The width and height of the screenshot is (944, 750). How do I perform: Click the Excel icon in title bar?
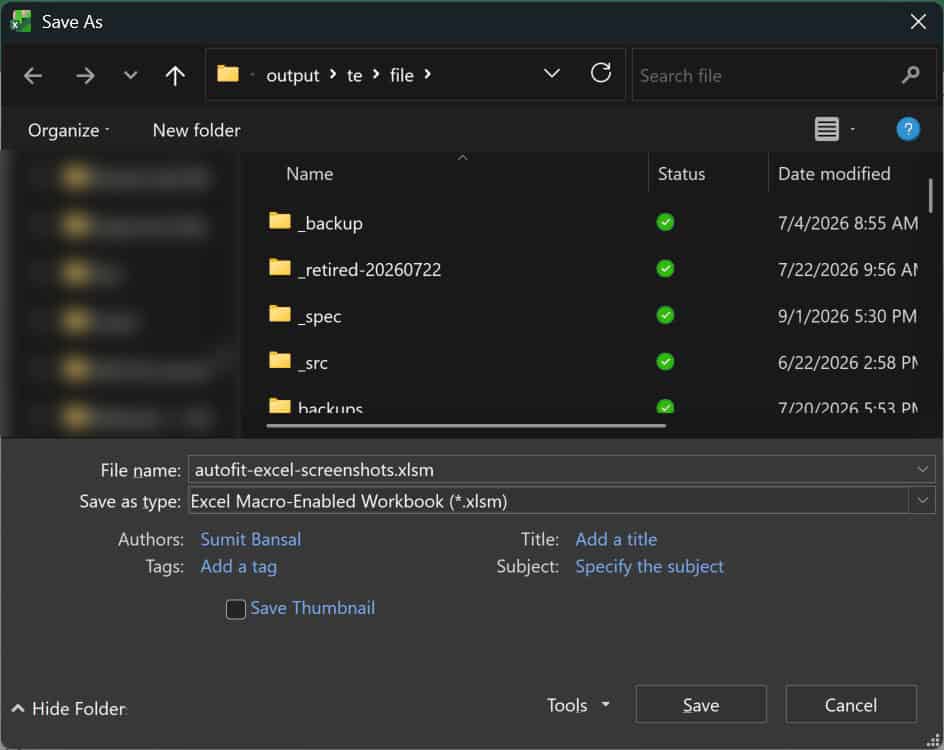pyautogui.click(x=20, y=22)
